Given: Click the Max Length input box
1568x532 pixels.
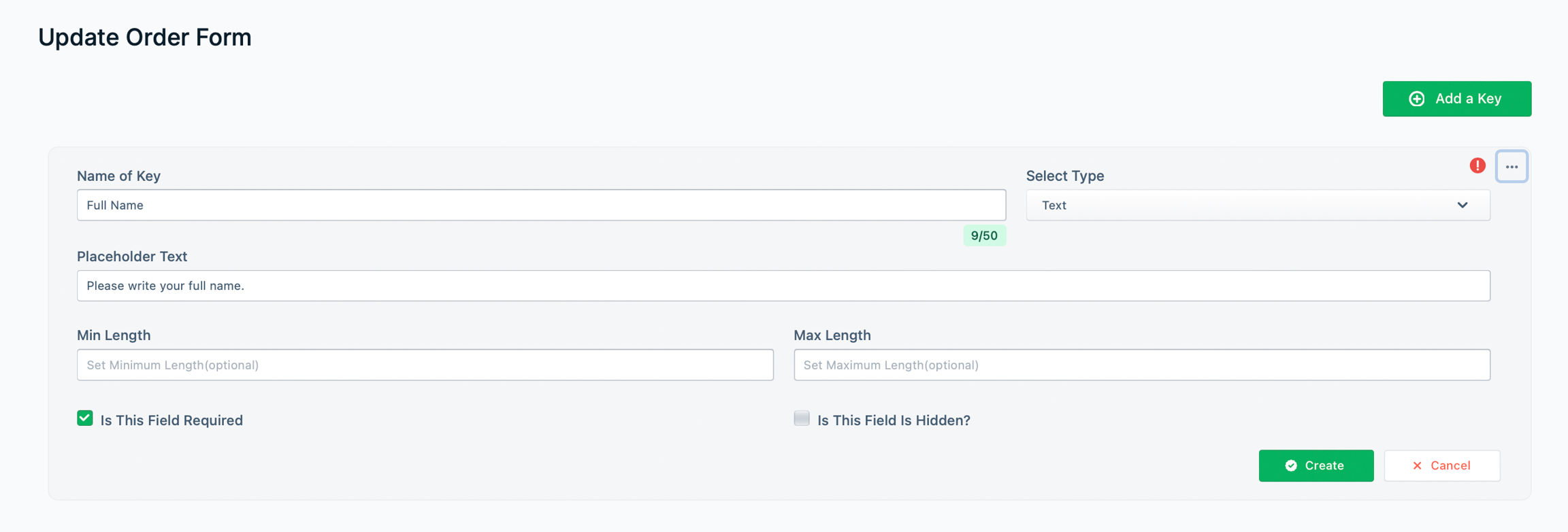Looking at the screenshot, I should (x=1141, y=365).
